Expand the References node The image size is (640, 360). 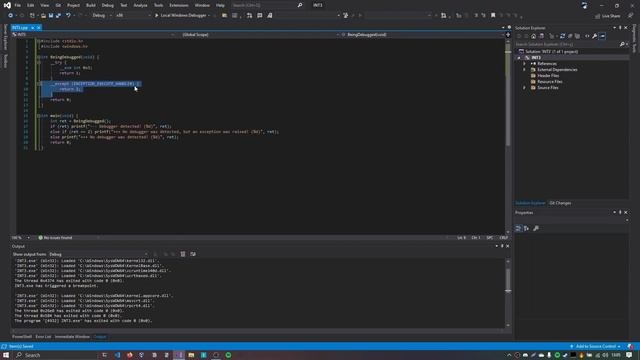(x=524, y=64)
